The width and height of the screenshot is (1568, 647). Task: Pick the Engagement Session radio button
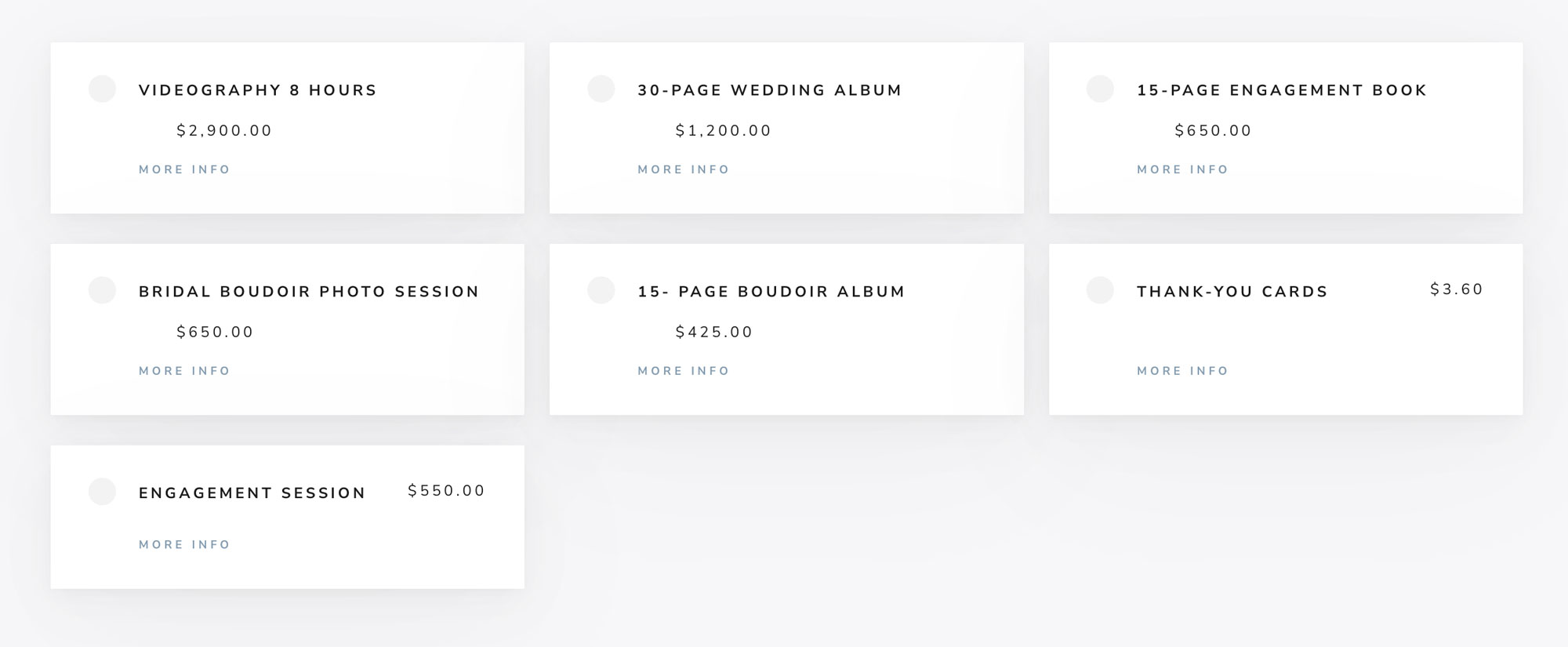(x=102, y=492)
